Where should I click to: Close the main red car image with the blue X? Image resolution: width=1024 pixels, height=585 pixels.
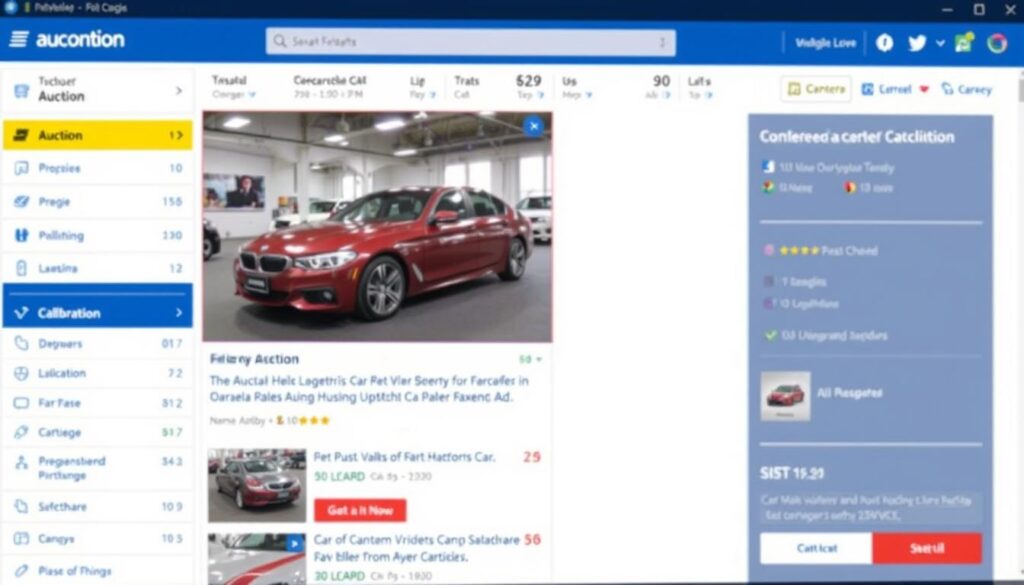533,126
